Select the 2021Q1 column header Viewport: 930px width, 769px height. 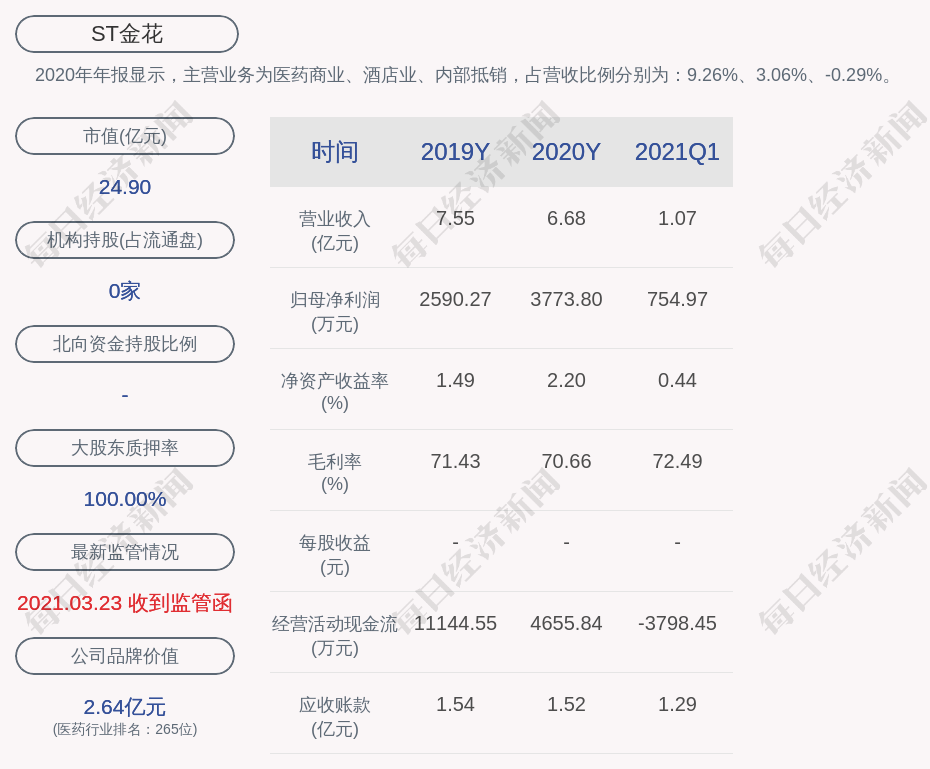677,152
